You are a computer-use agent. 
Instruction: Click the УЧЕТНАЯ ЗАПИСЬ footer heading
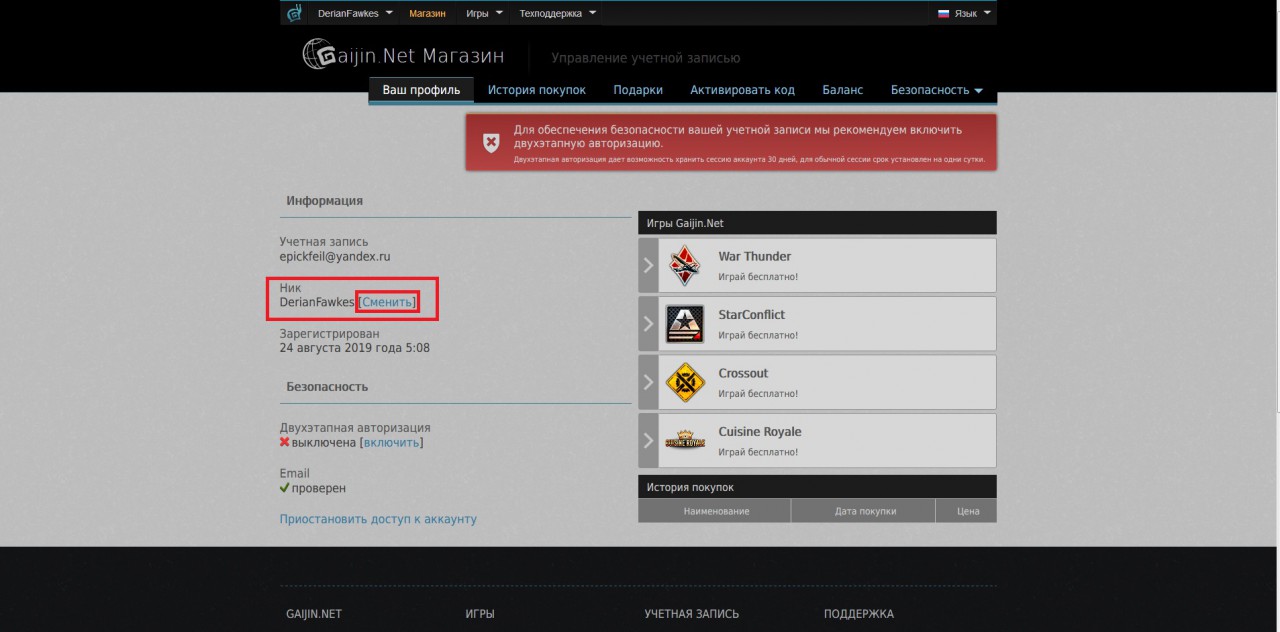click(692, 614)
